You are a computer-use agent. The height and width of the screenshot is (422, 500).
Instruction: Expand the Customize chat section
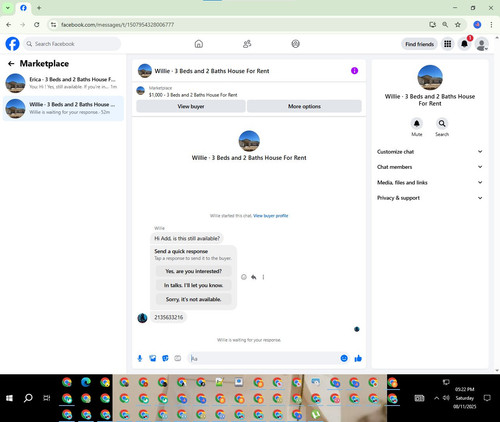click(430, 152)
